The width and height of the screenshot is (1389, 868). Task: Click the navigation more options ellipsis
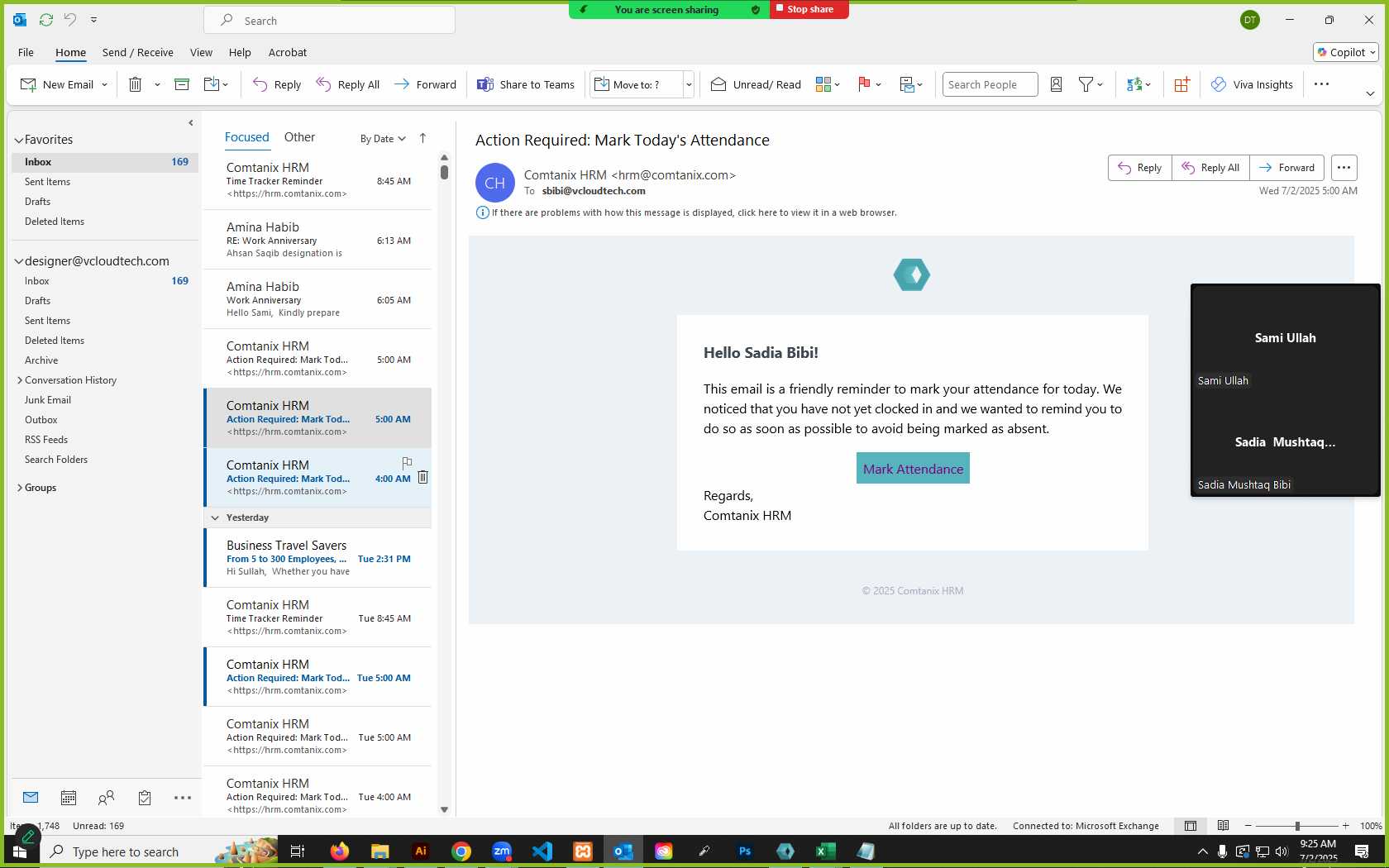[x=183, y=798]
